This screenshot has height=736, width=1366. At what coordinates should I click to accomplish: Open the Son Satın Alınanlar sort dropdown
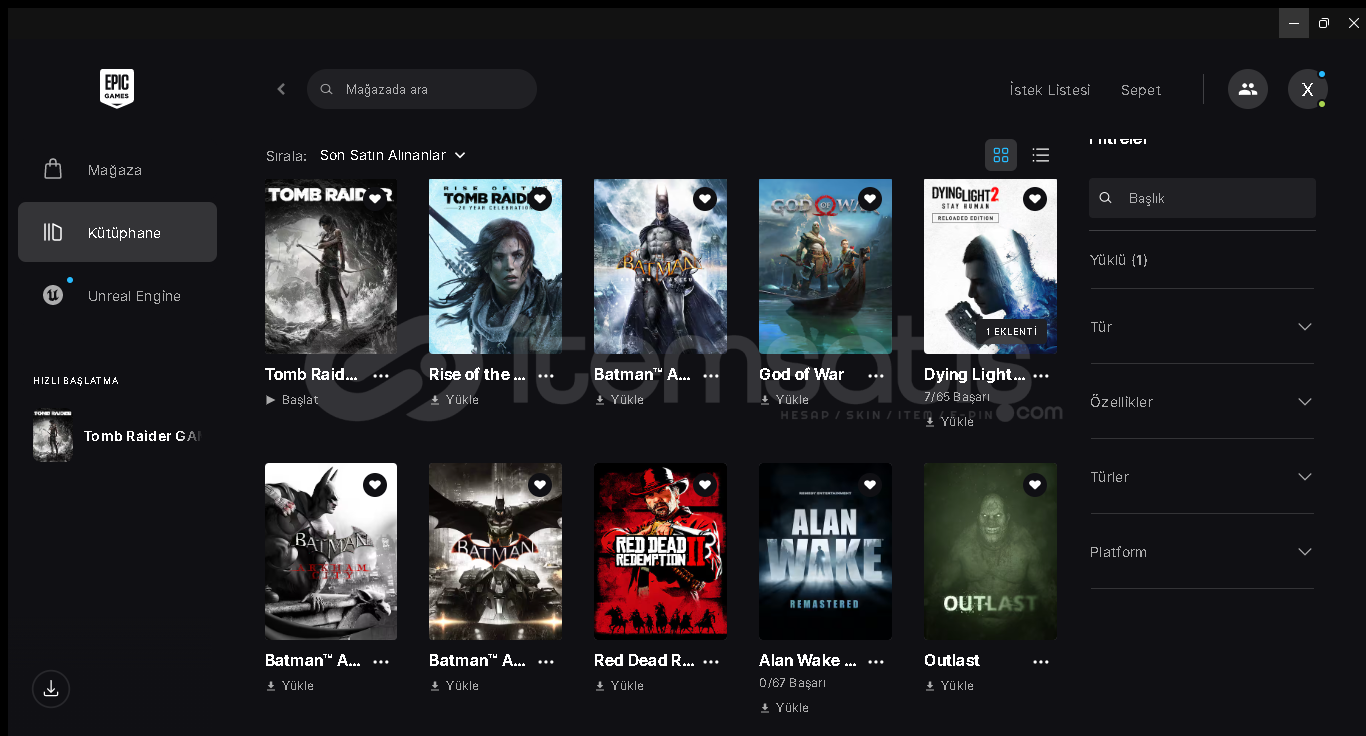pyautogui.click(x=393, y=155)
